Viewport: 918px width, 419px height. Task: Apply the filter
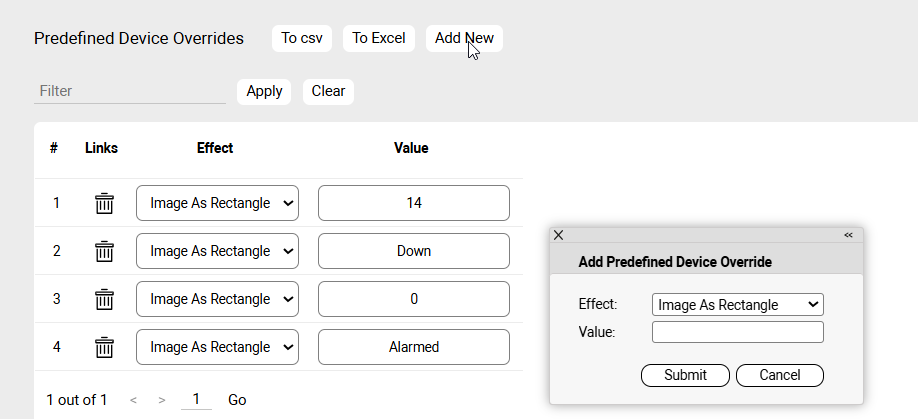tap(264, 91)
